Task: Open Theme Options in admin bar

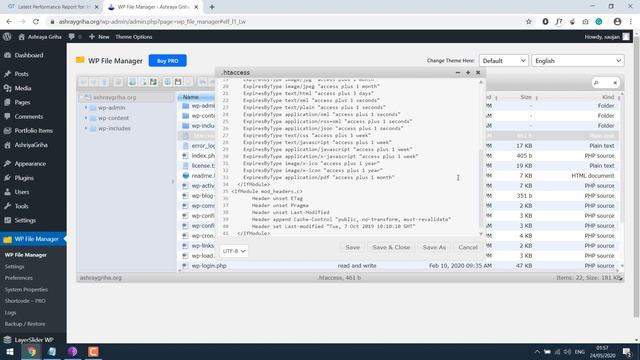Action: (133, 37)
